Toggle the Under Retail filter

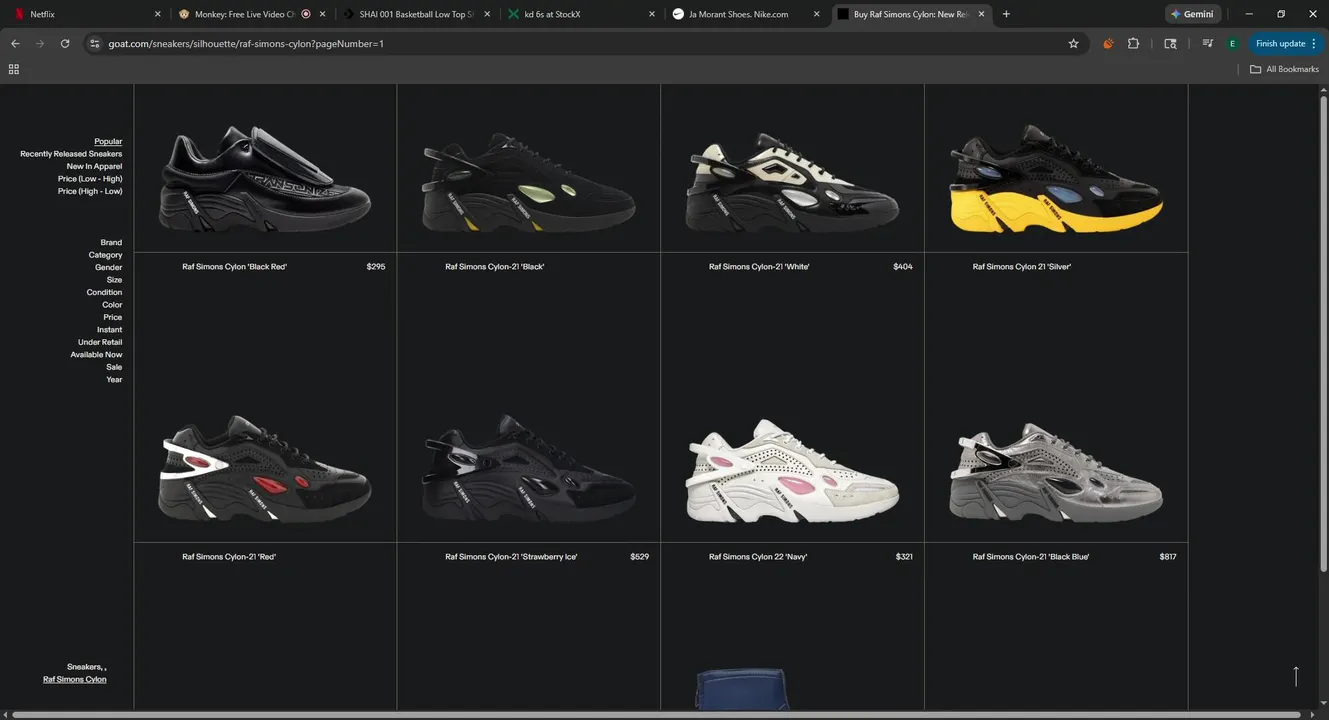(100, 342)
